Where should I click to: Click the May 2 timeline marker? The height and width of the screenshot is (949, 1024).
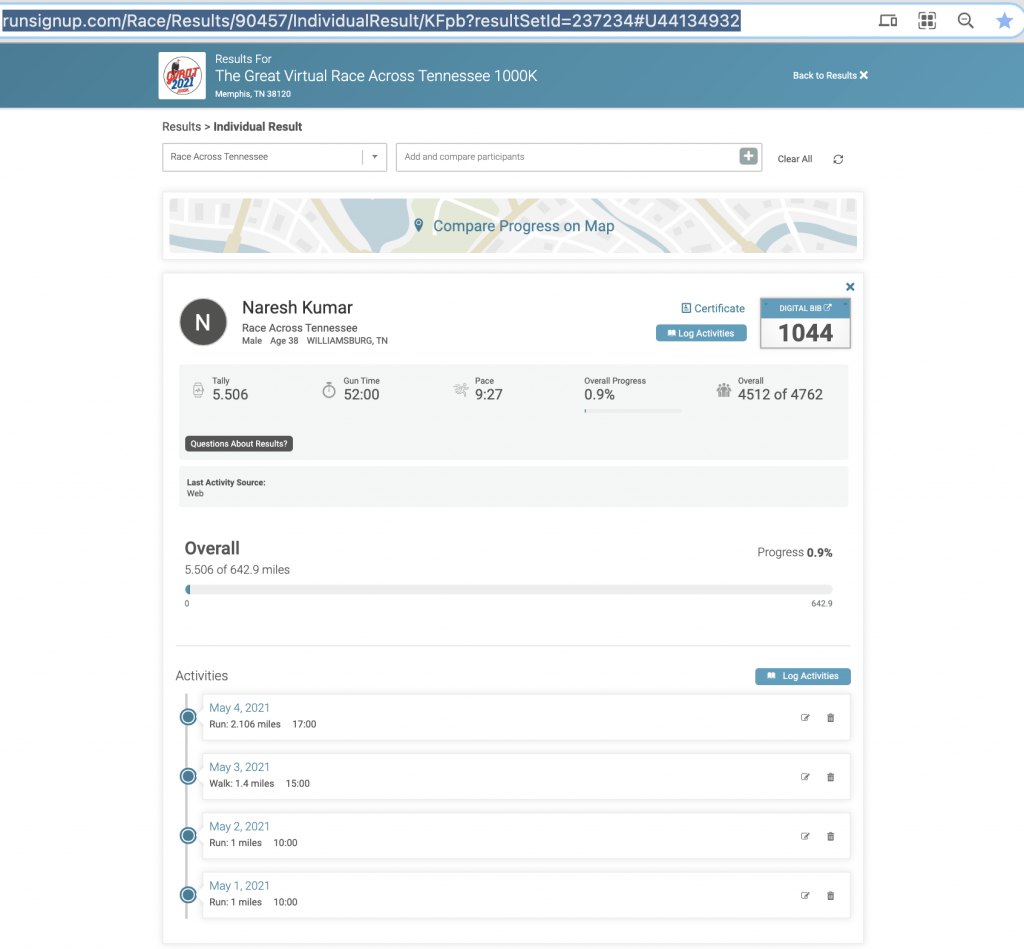[x=188, y=836]
